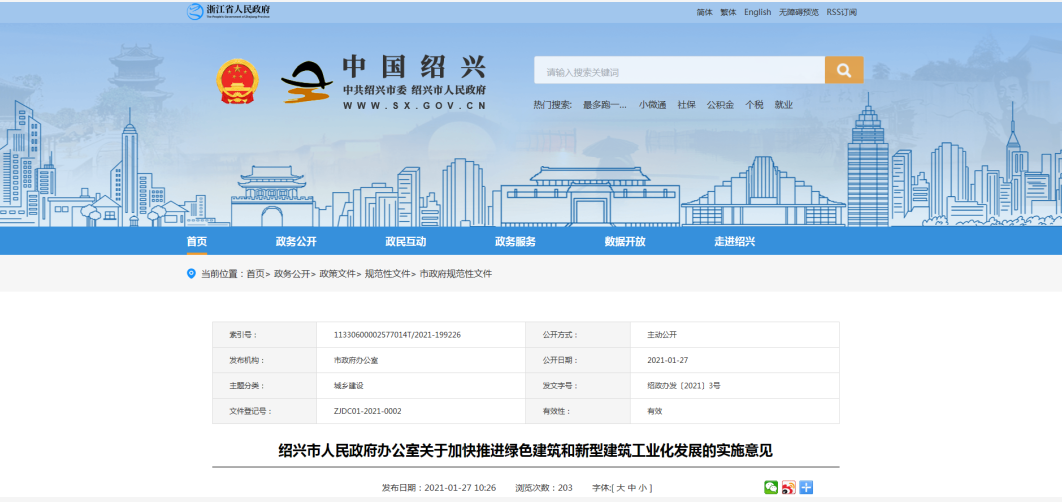Image resolution: width=1062 pixels, height=502 pixels.
Task: Share the article via Weibo icon
Action: (x=788, y=487)
